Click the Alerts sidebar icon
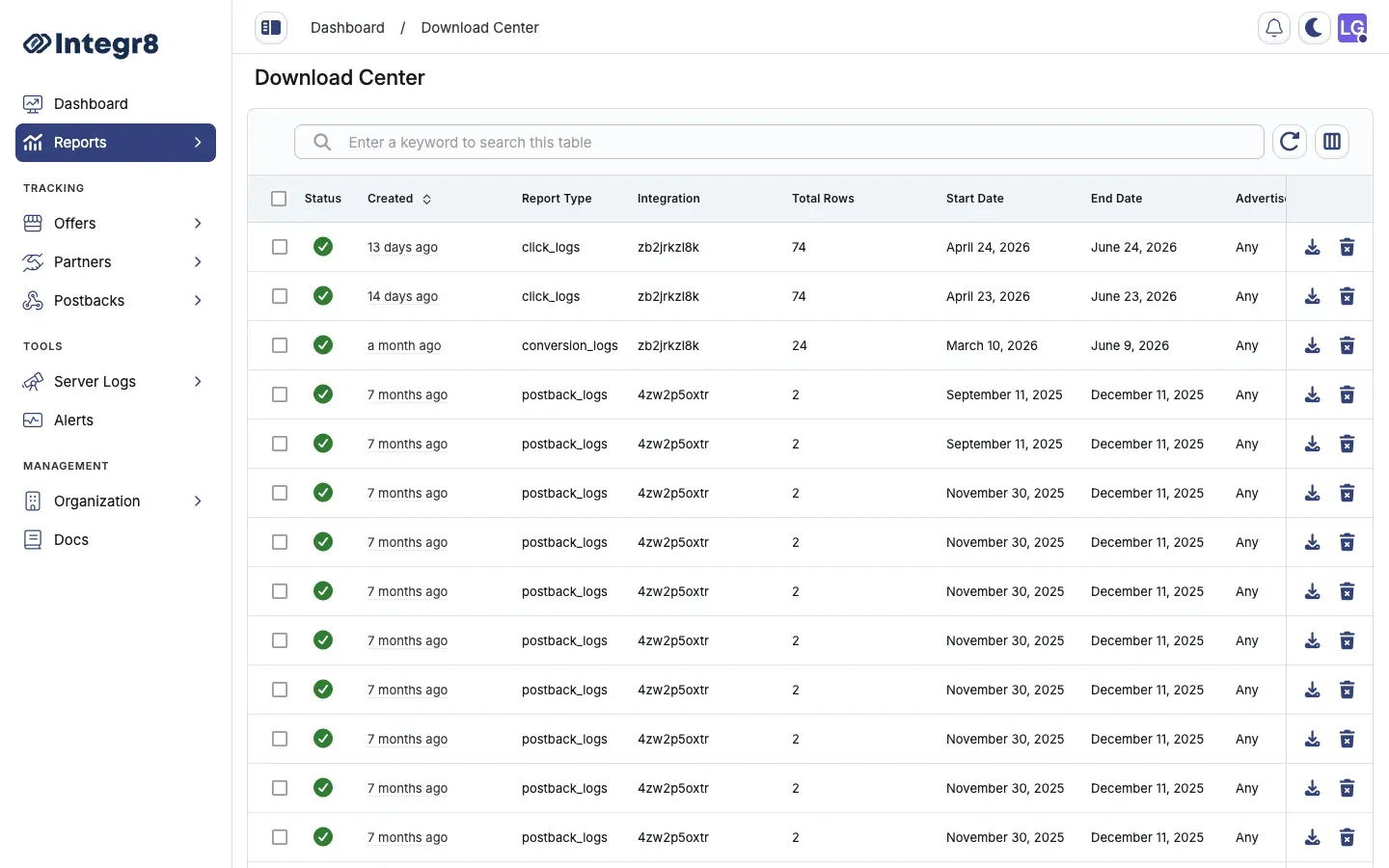This screenshot has width=1389, height=868. coord(33,420)
